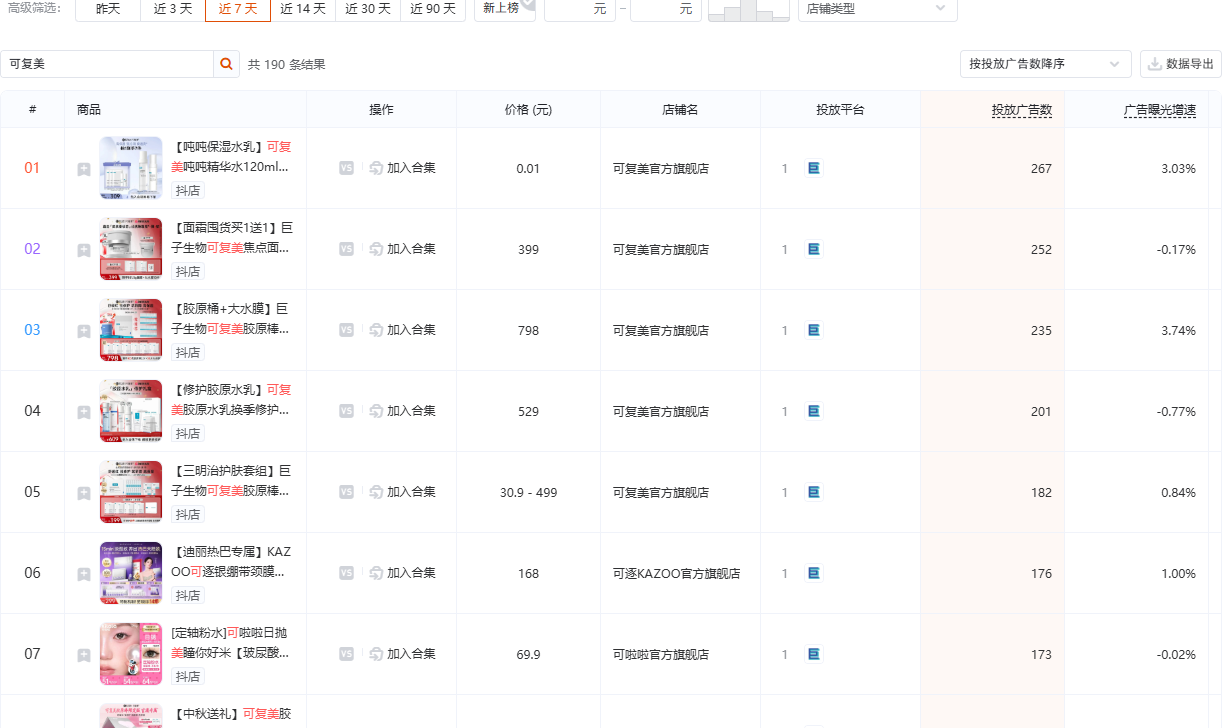The width and height of the screenshot is (1222, 728).
Task: Open the 【三明治护肤套组】 product title link
Action: click(232, 481)
